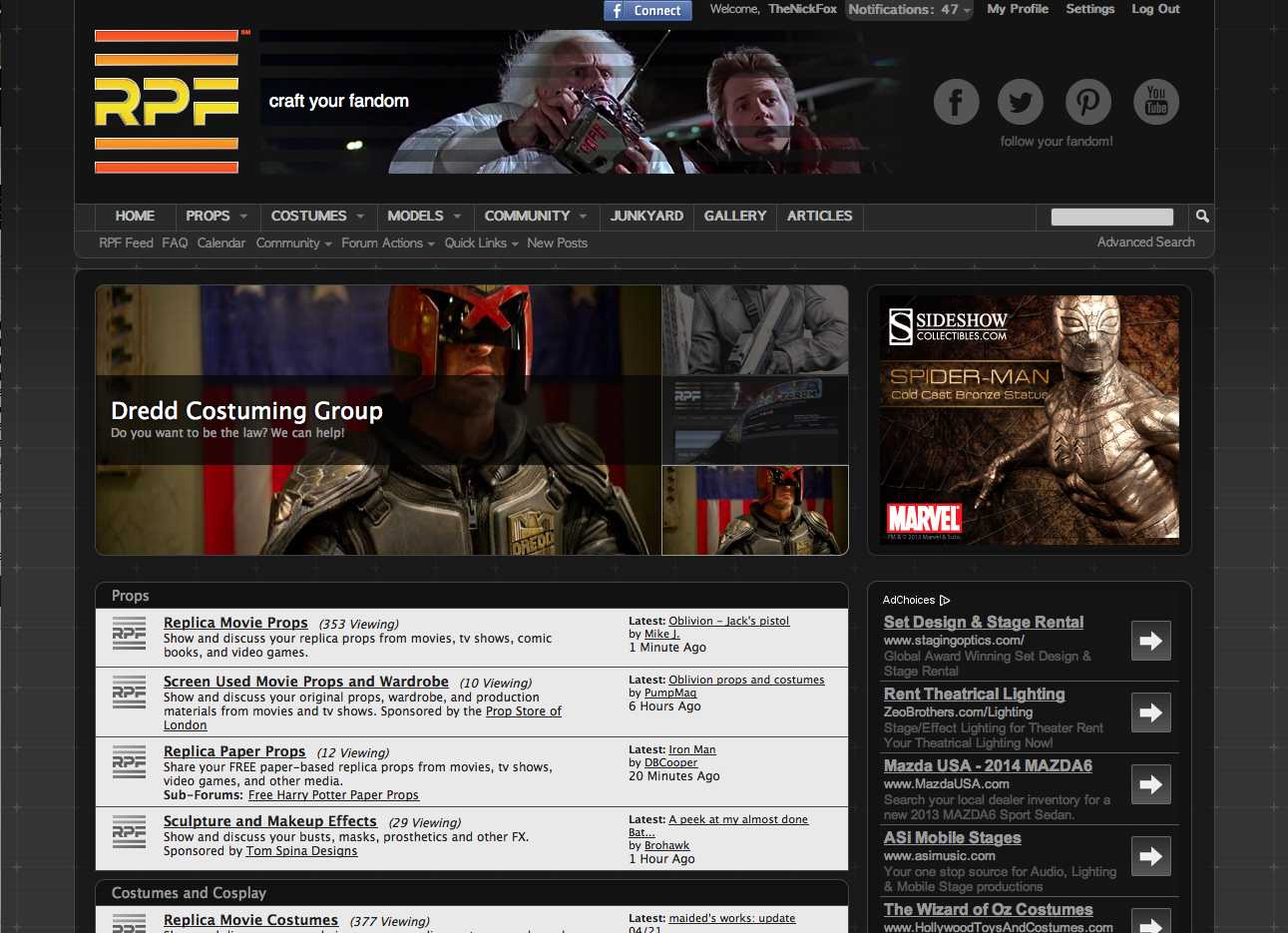Open the Replica Paper Props forum

(x=234, y=751)
